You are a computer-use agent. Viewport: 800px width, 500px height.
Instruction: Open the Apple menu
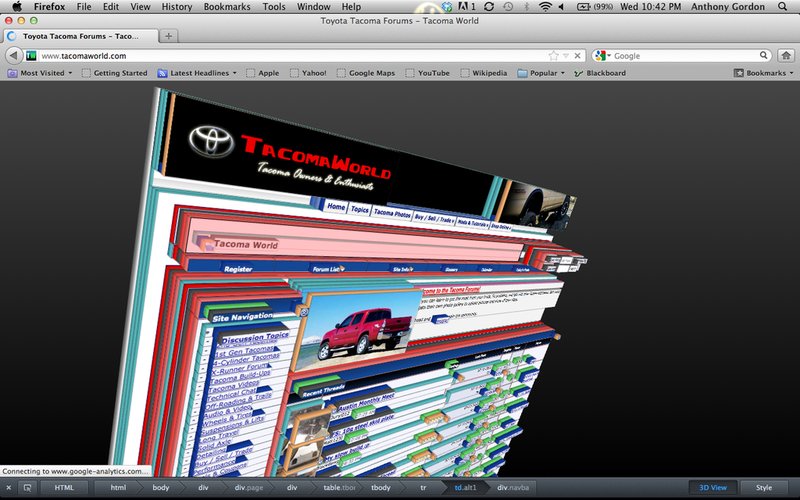(x=17, y=7)
